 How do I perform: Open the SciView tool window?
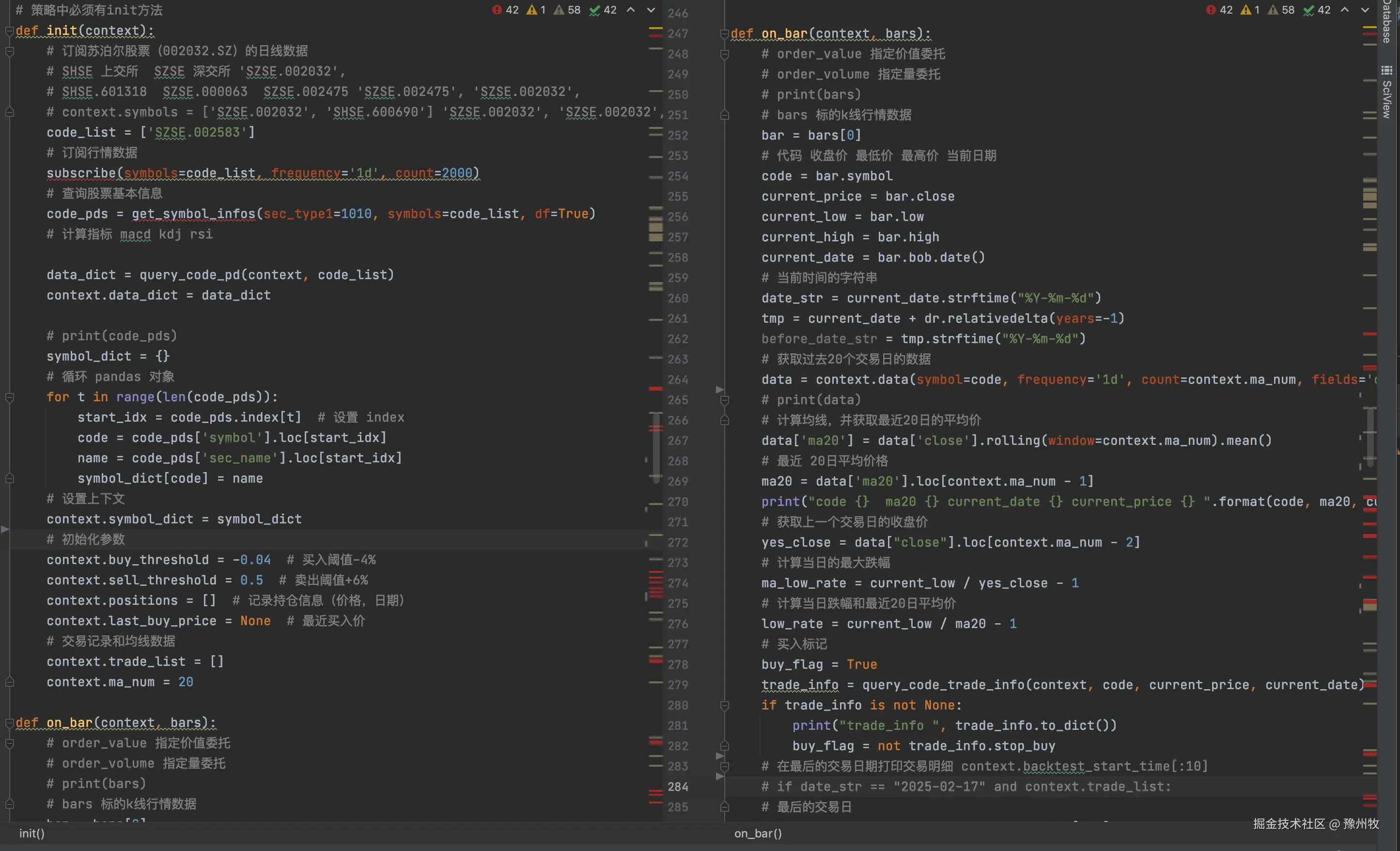pyautogui.click(x=1387, y=94)
